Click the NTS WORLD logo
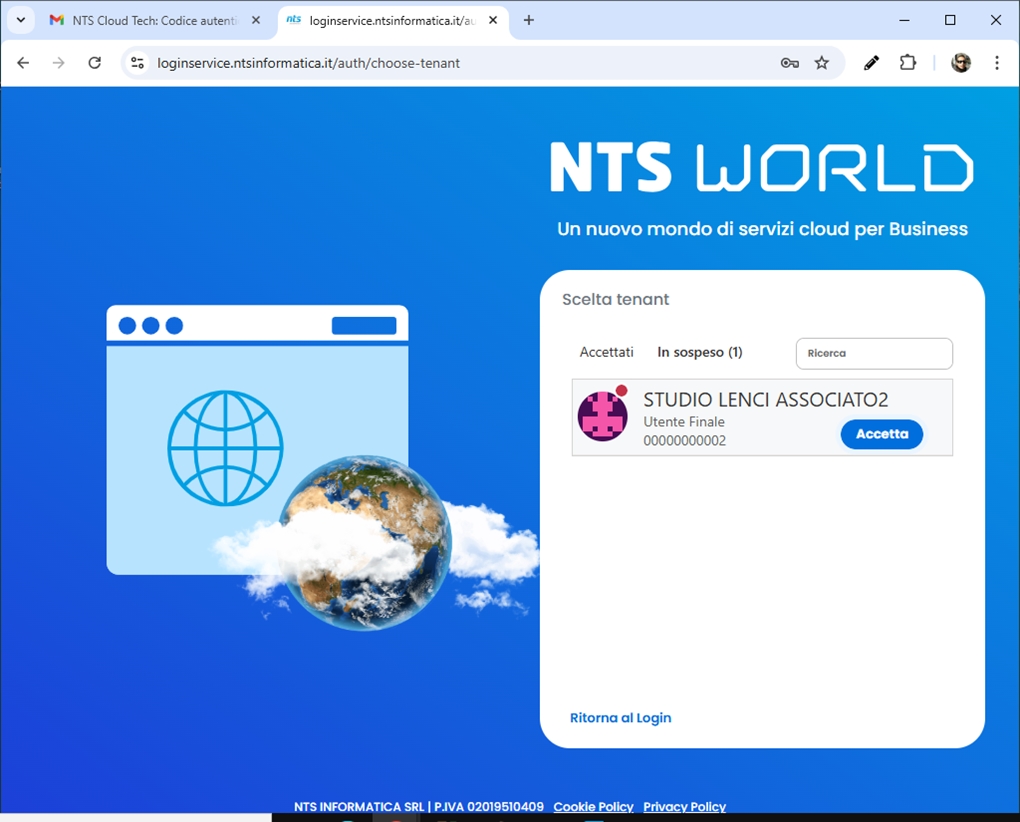Screen dimensions: 1020x822 [x=762, y=167]
